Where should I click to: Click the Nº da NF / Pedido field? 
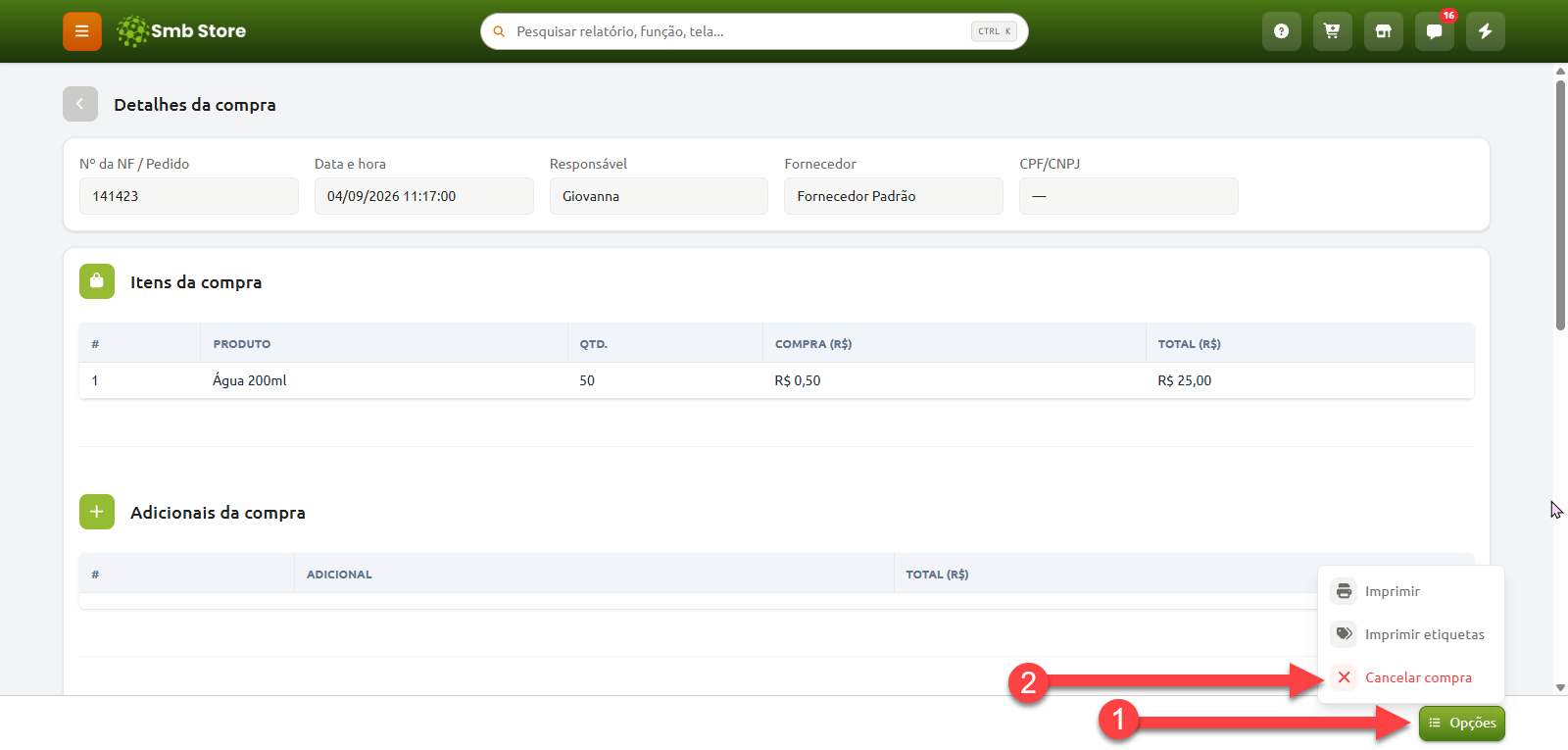click(x=189, y=196)
